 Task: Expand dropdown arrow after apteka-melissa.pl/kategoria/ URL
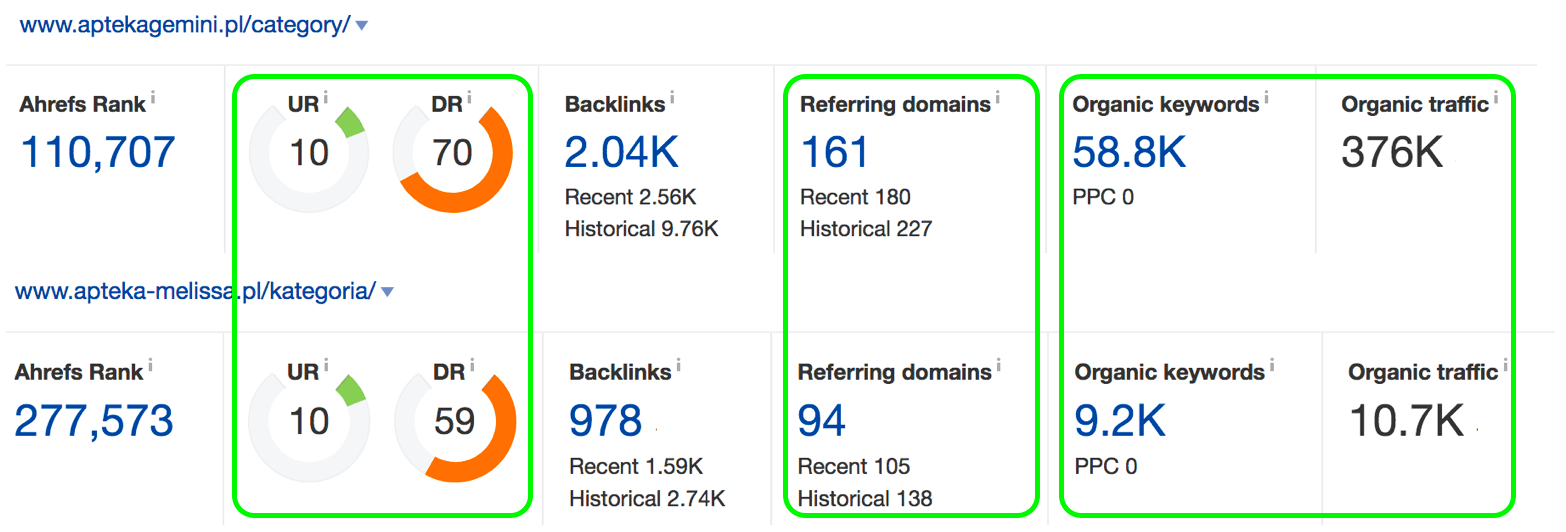coord(388,292)
